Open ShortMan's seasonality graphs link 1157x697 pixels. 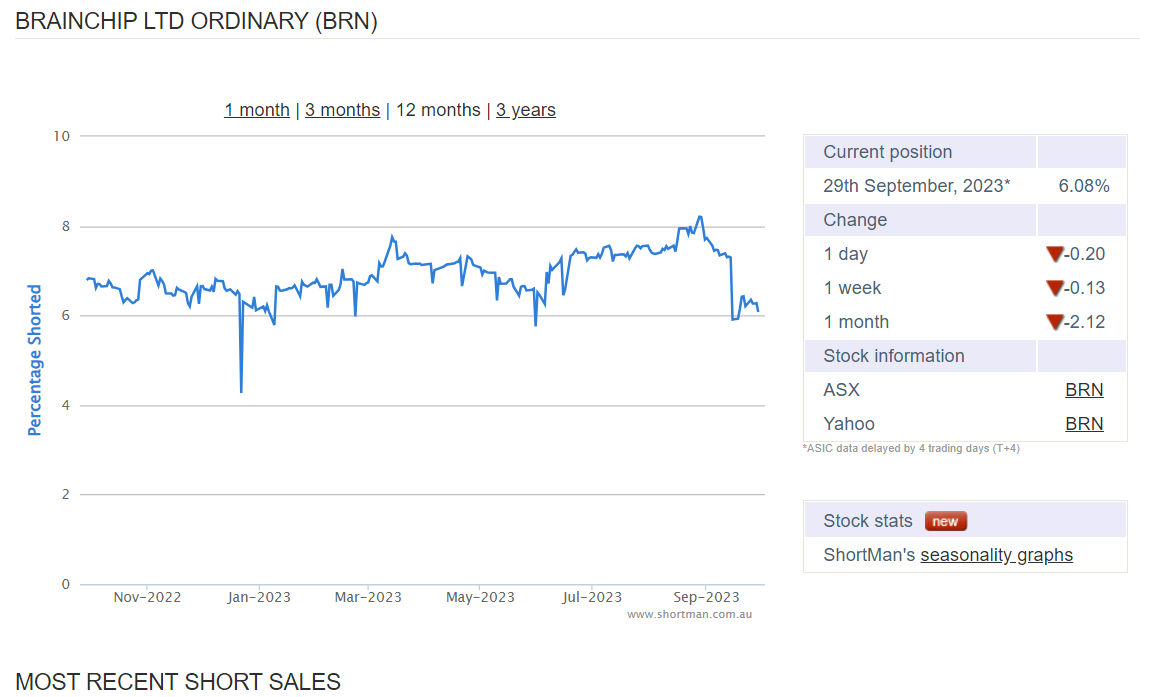point(996,555)
